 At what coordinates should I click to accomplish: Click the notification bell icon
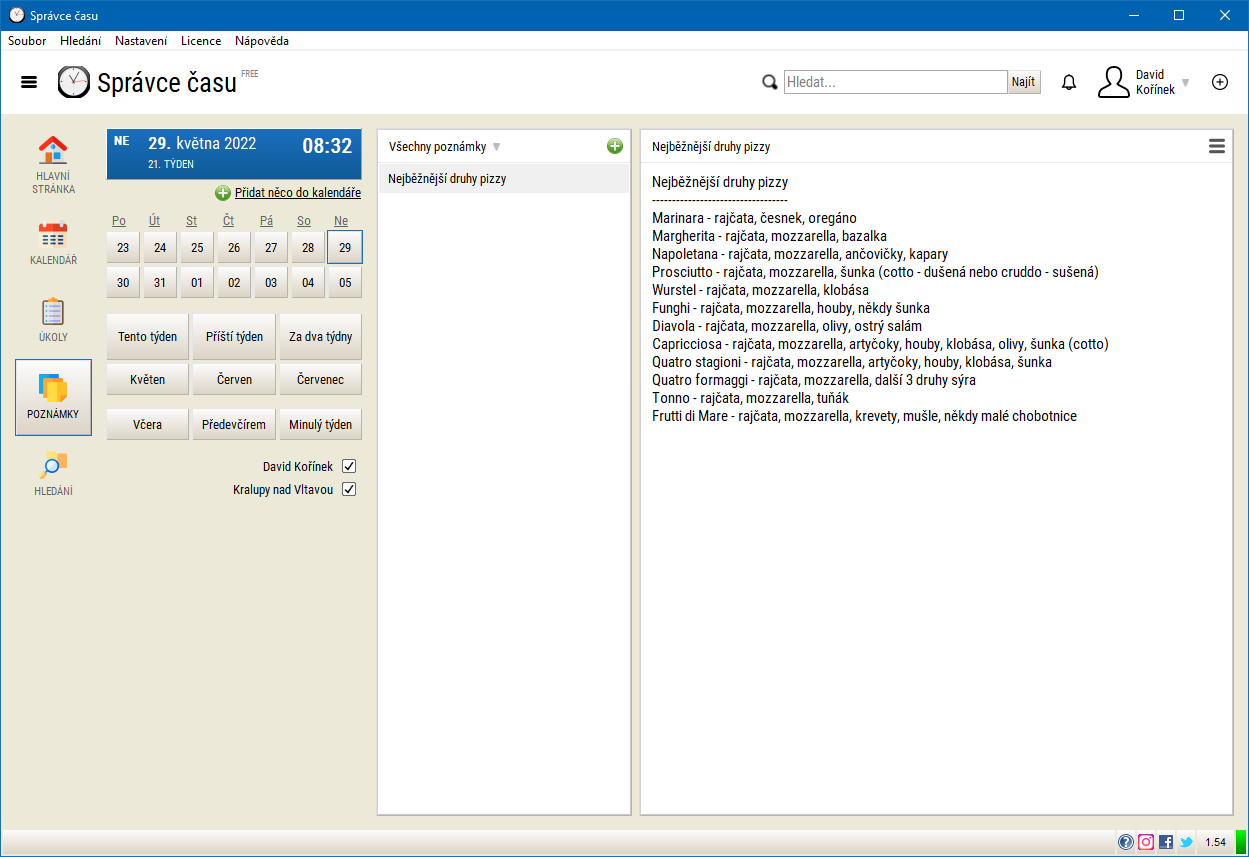pyautogui.click(x=1069, y=83)
